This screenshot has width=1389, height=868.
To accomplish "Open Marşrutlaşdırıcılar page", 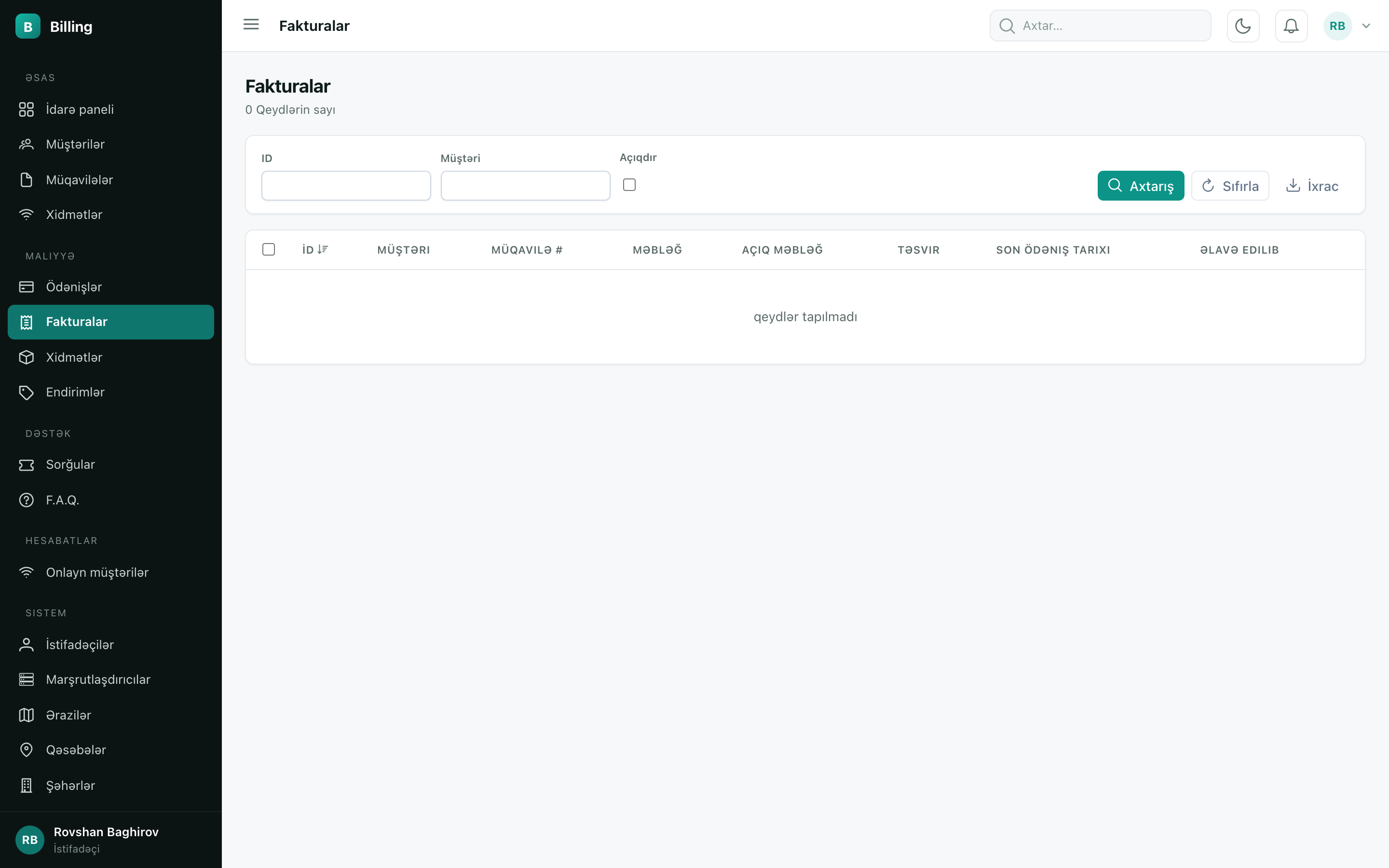I will pyautogui.click(x=111, y=680).
